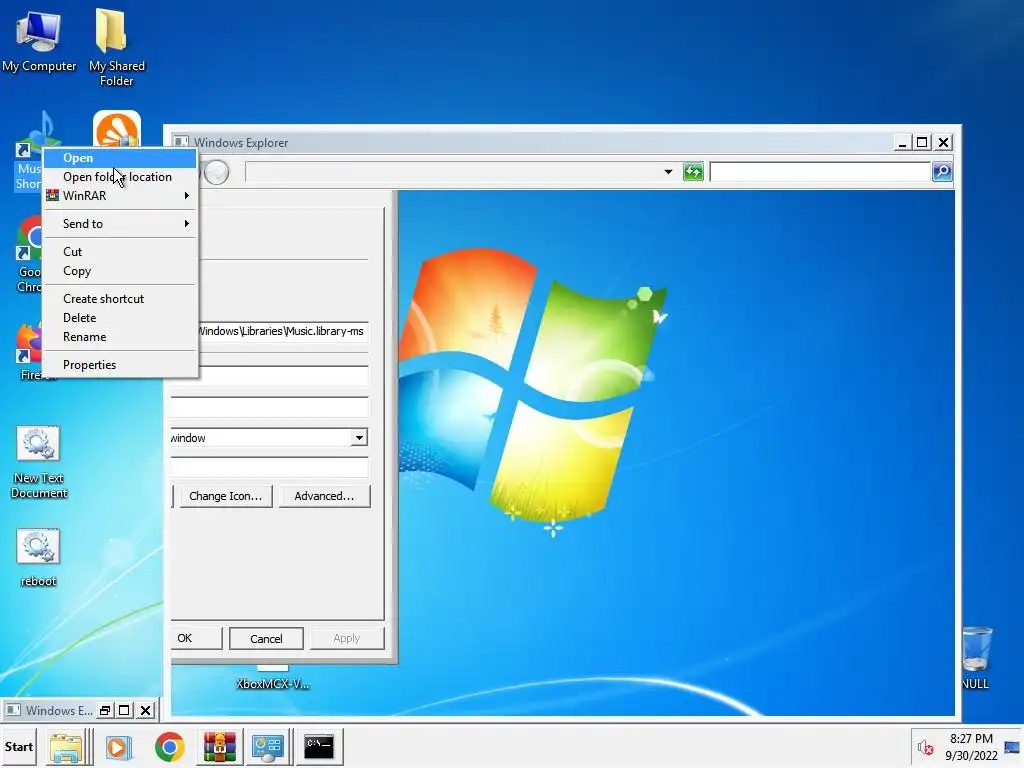
Task: Close the minimized Windows E... bar
Action: pos(146,711)
